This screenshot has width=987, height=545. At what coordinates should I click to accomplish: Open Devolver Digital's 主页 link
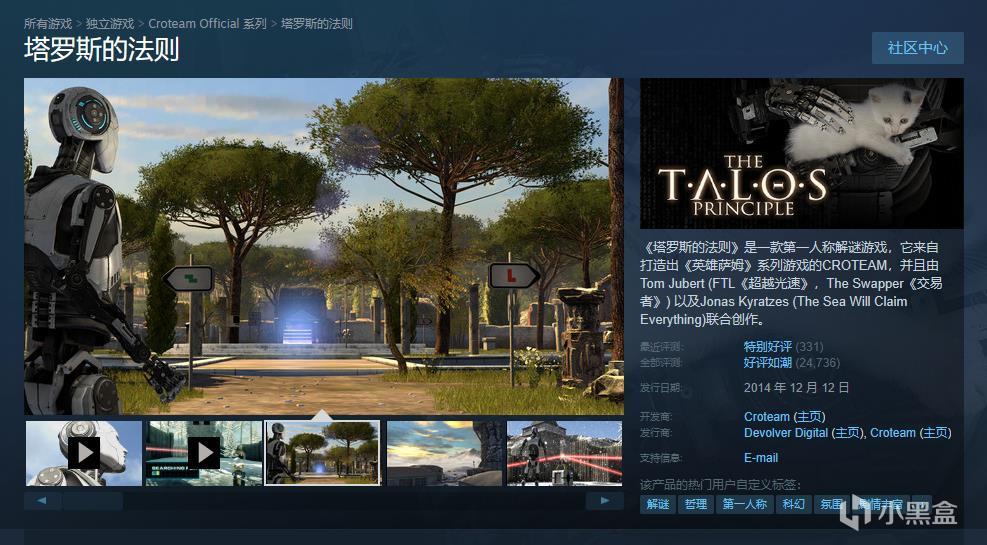pos(847,433)
